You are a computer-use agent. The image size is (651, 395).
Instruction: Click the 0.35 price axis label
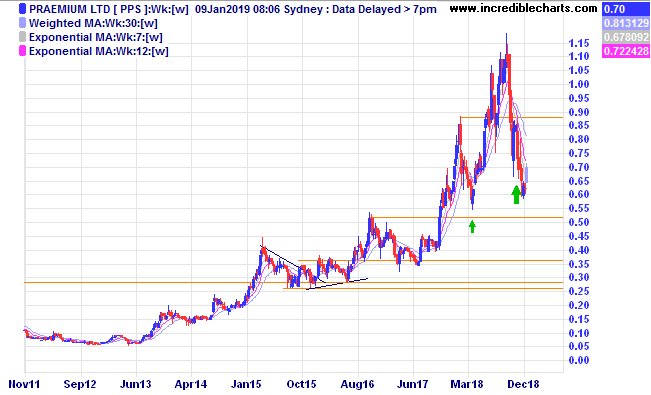579,264
